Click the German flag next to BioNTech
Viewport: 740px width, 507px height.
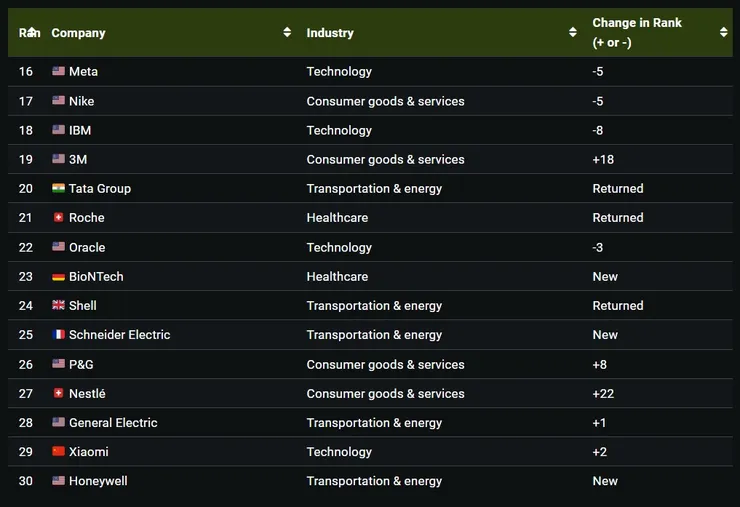(x=59, y=277)
